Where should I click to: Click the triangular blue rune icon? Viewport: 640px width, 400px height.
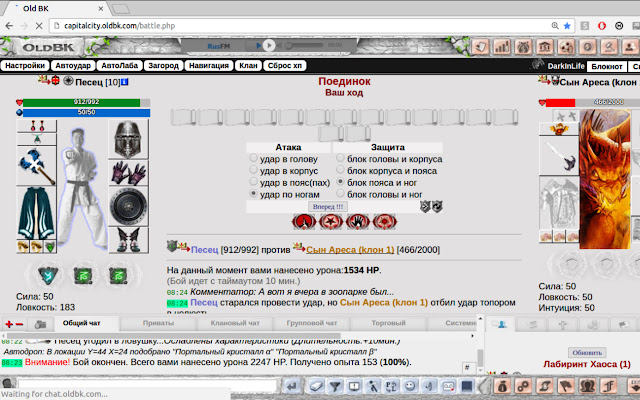(x=48, y=275)
